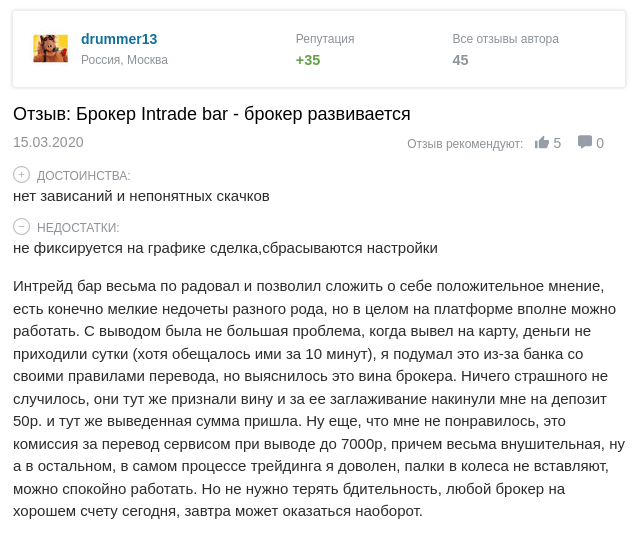The width and height of the screenshot is (634, 533).
Task: Click the 'Репутация' label
Action: click(325, 39)
